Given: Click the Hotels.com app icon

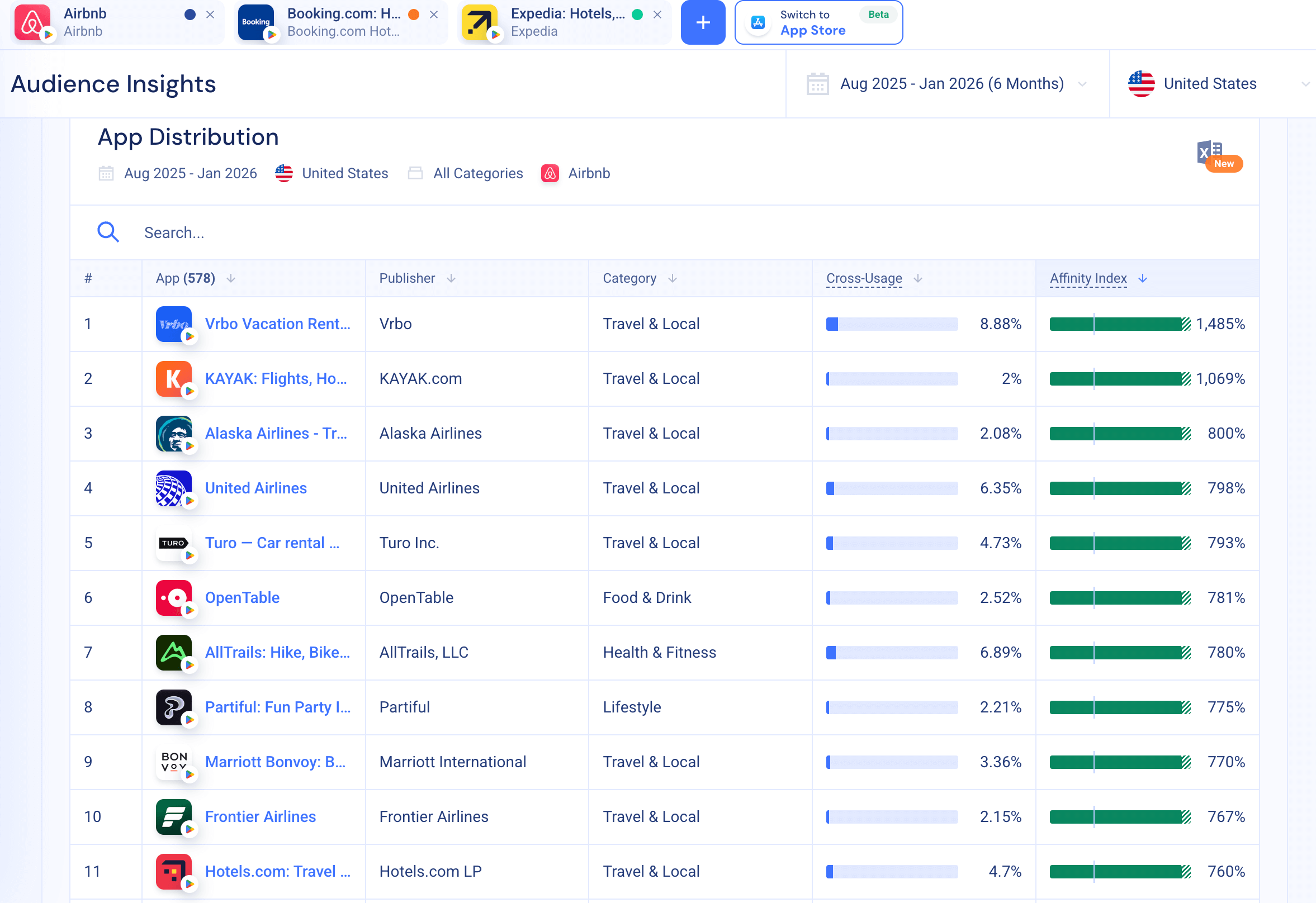Looking at the screenshot, I should pyautogui.click(x=173, y=872).
